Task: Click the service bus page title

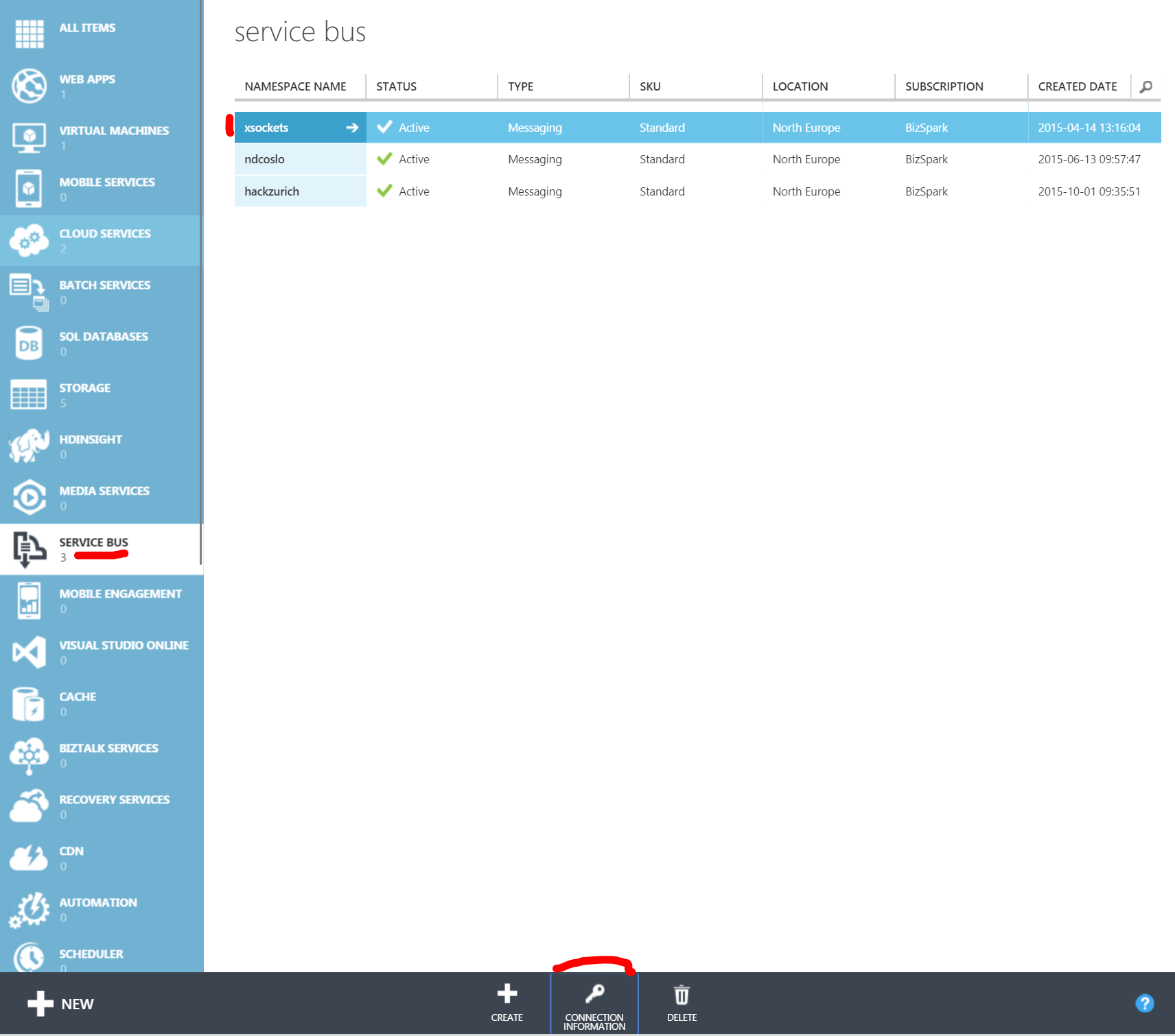Action: click(x=300, y=32)
